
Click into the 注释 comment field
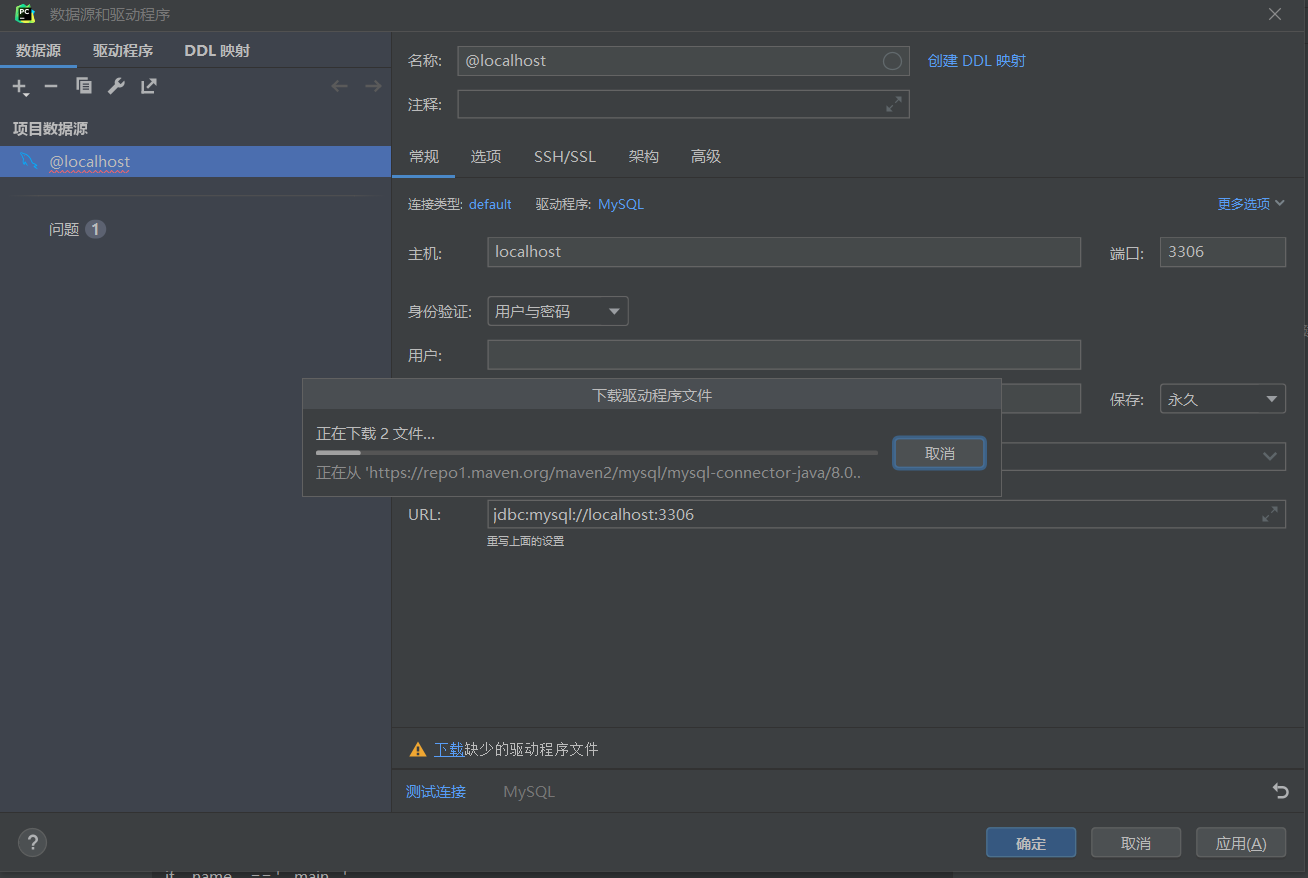click(683, 104)
